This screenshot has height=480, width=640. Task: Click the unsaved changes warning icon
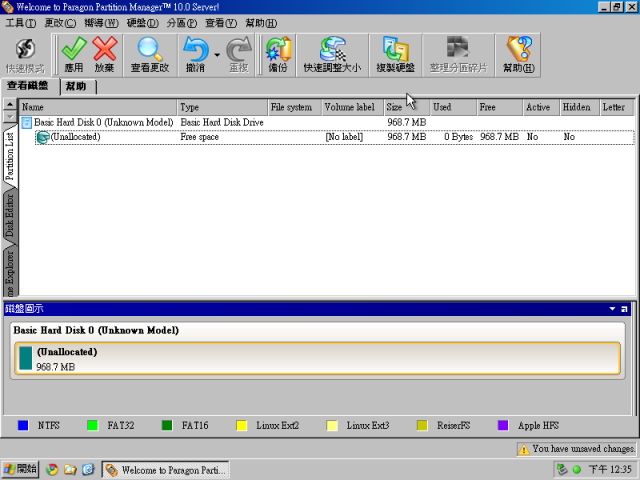[x=523, y=449]
